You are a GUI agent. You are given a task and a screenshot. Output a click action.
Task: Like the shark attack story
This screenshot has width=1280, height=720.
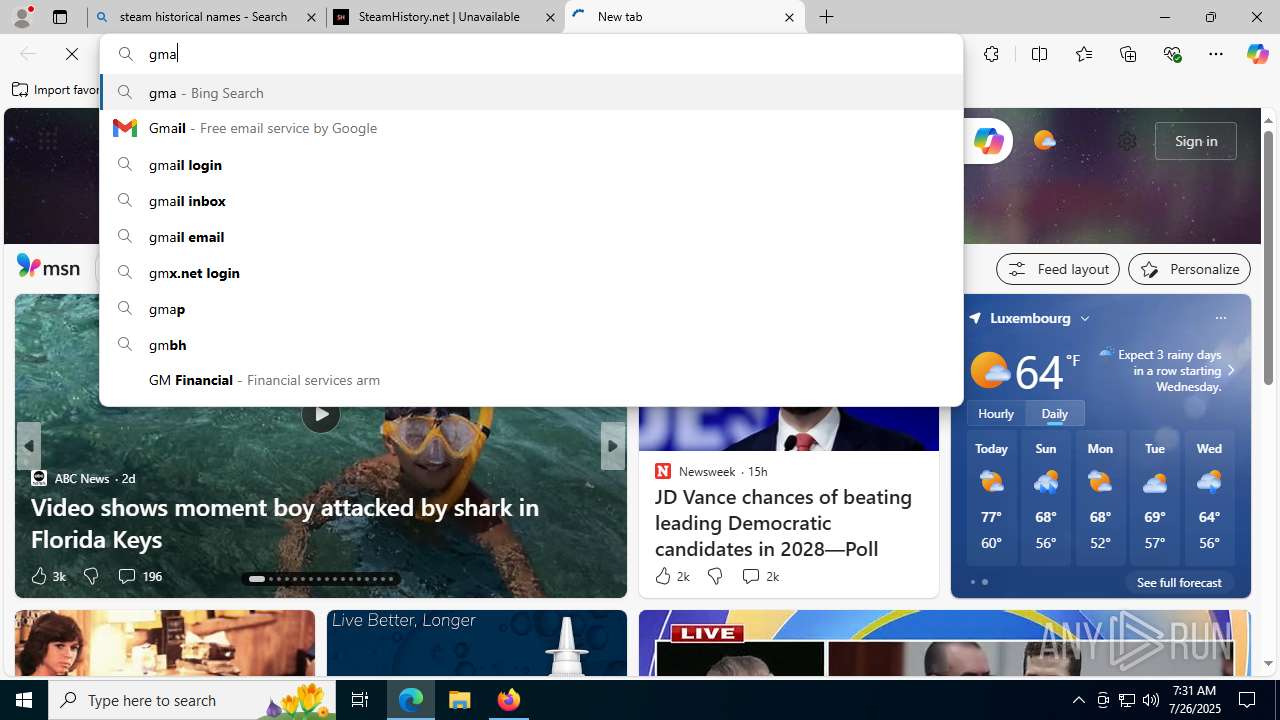pyautogui.click(x=47, y=576)
